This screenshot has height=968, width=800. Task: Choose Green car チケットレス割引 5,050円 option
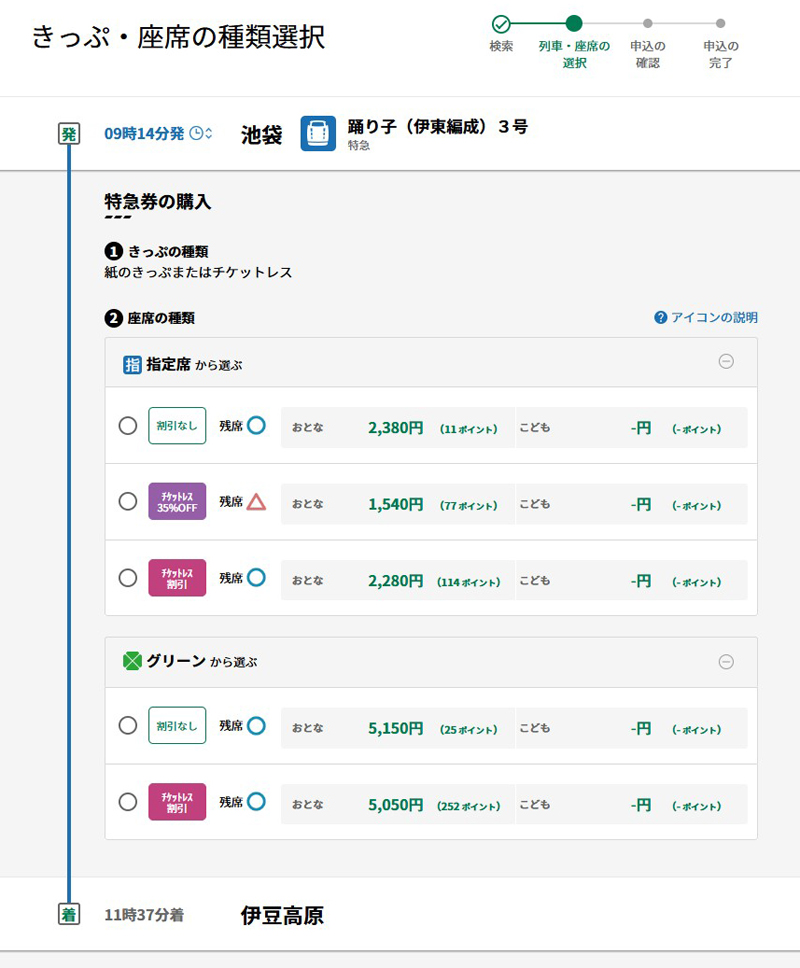click(x=128, y=802)
